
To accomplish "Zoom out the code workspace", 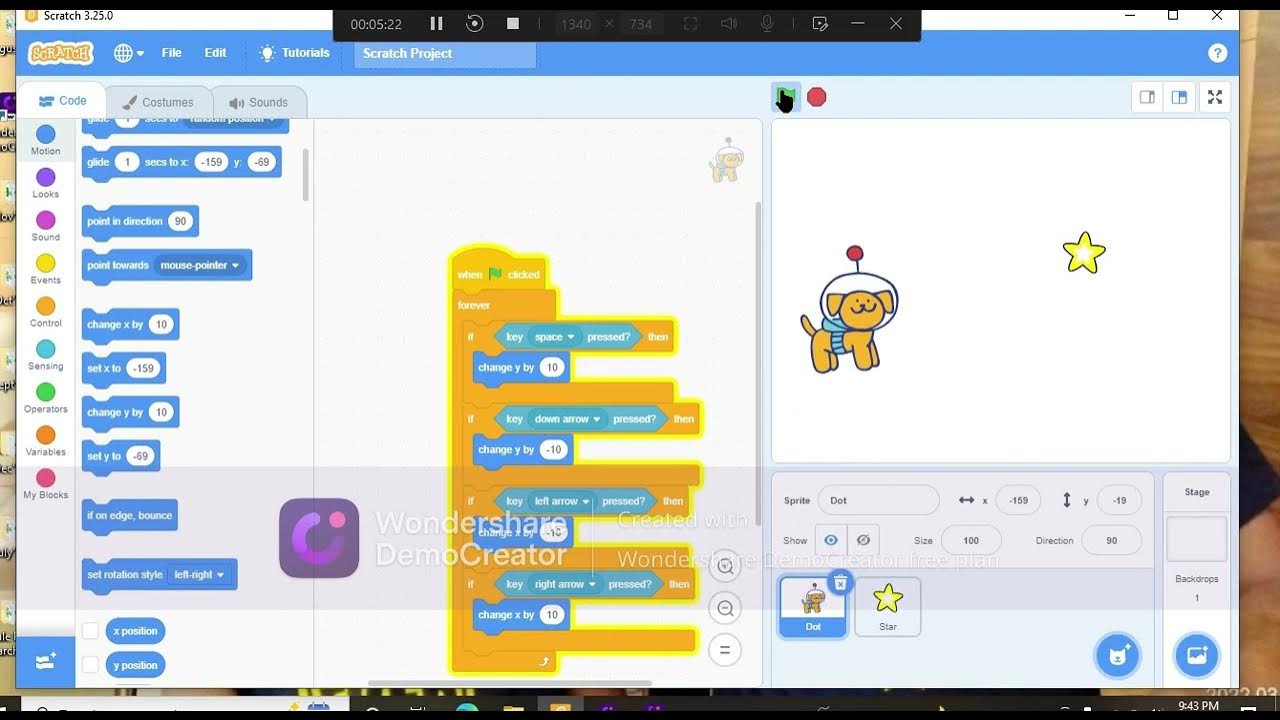I will 725,608.
